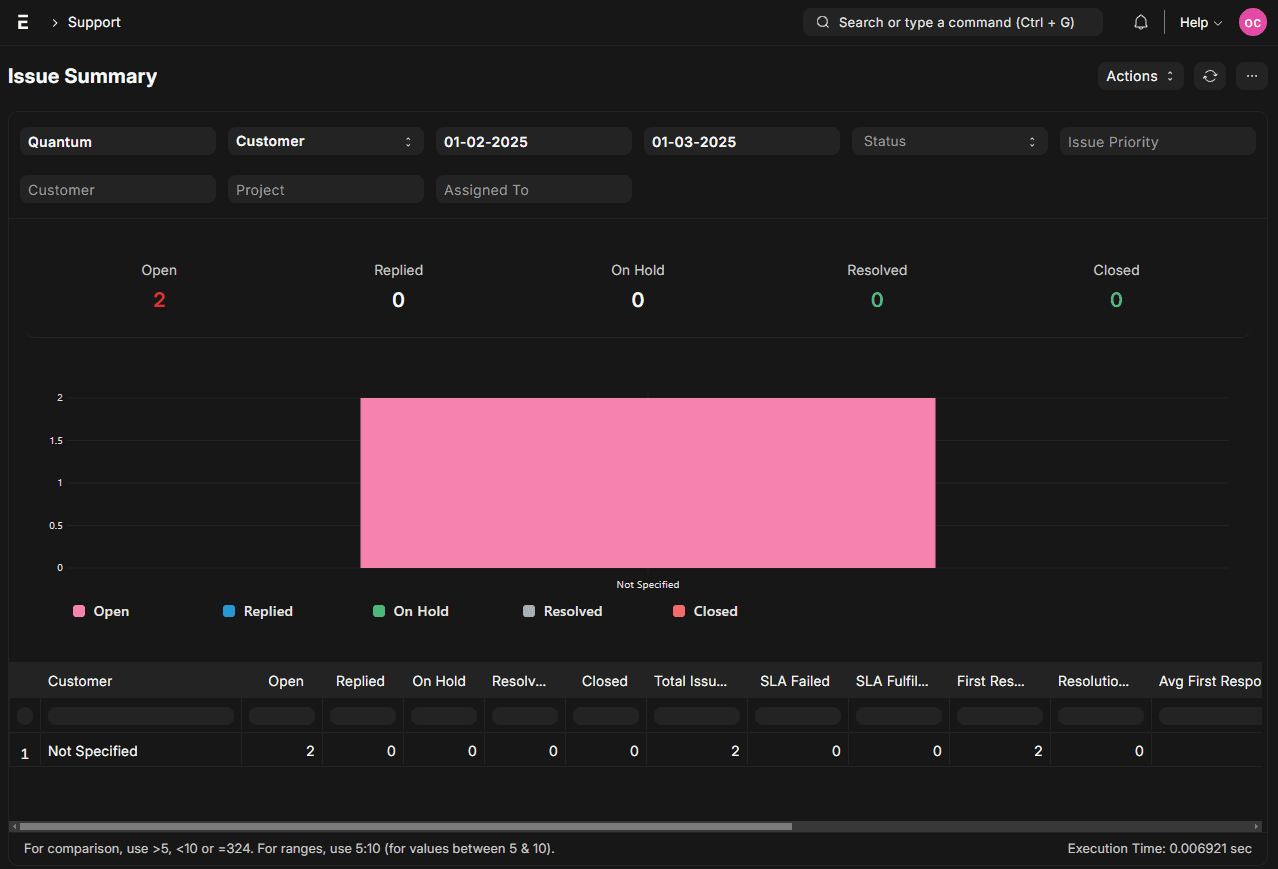Click the Open summary count 2

pyautogui.click(x=159, y=300)
